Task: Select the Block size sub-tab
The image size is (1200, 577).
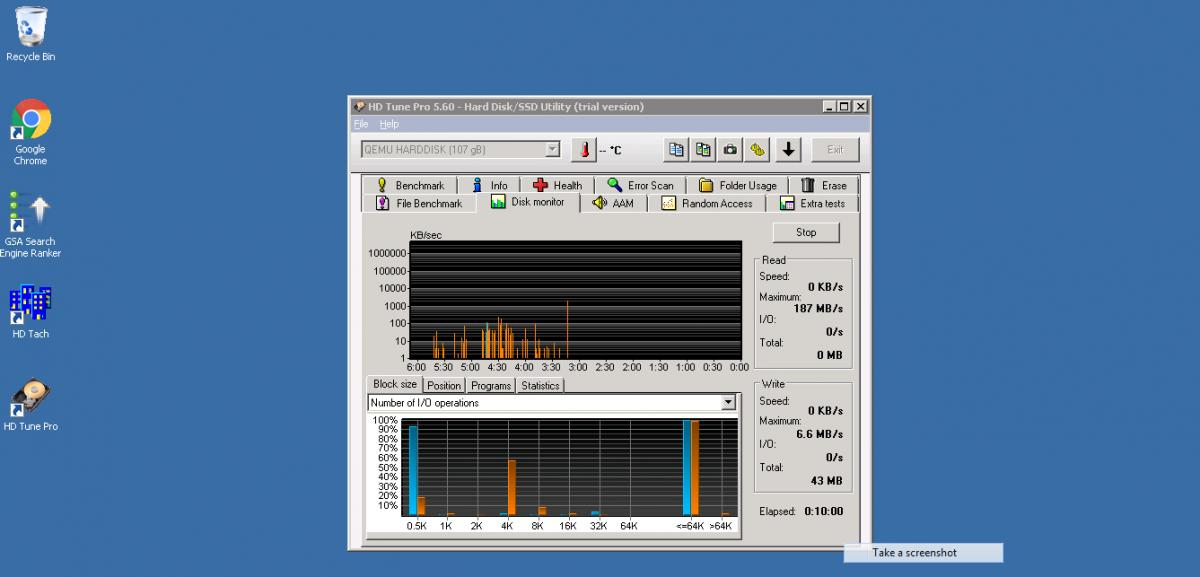Action: 394,384
